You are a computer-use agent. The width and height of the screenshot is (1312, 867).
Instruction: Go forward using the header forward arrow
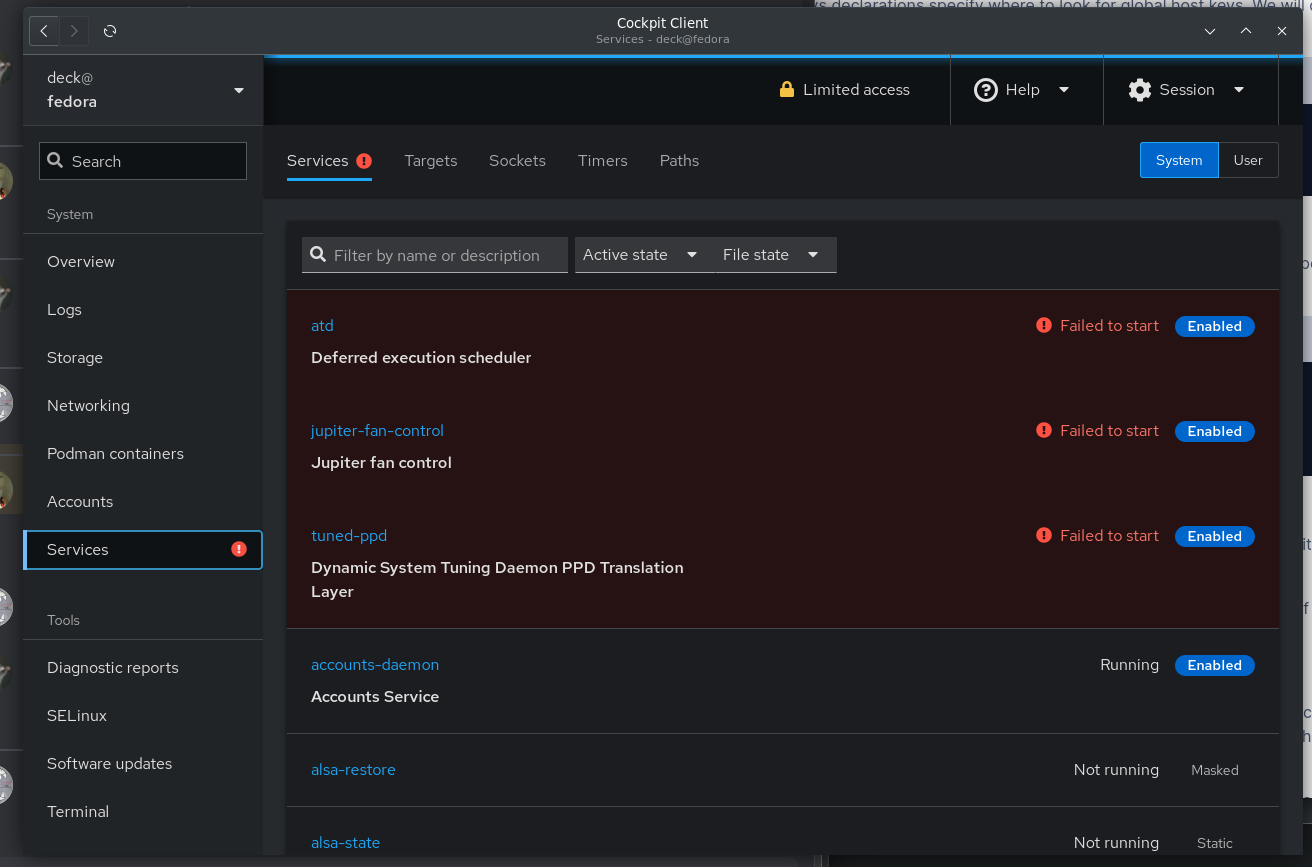point(74,31)
